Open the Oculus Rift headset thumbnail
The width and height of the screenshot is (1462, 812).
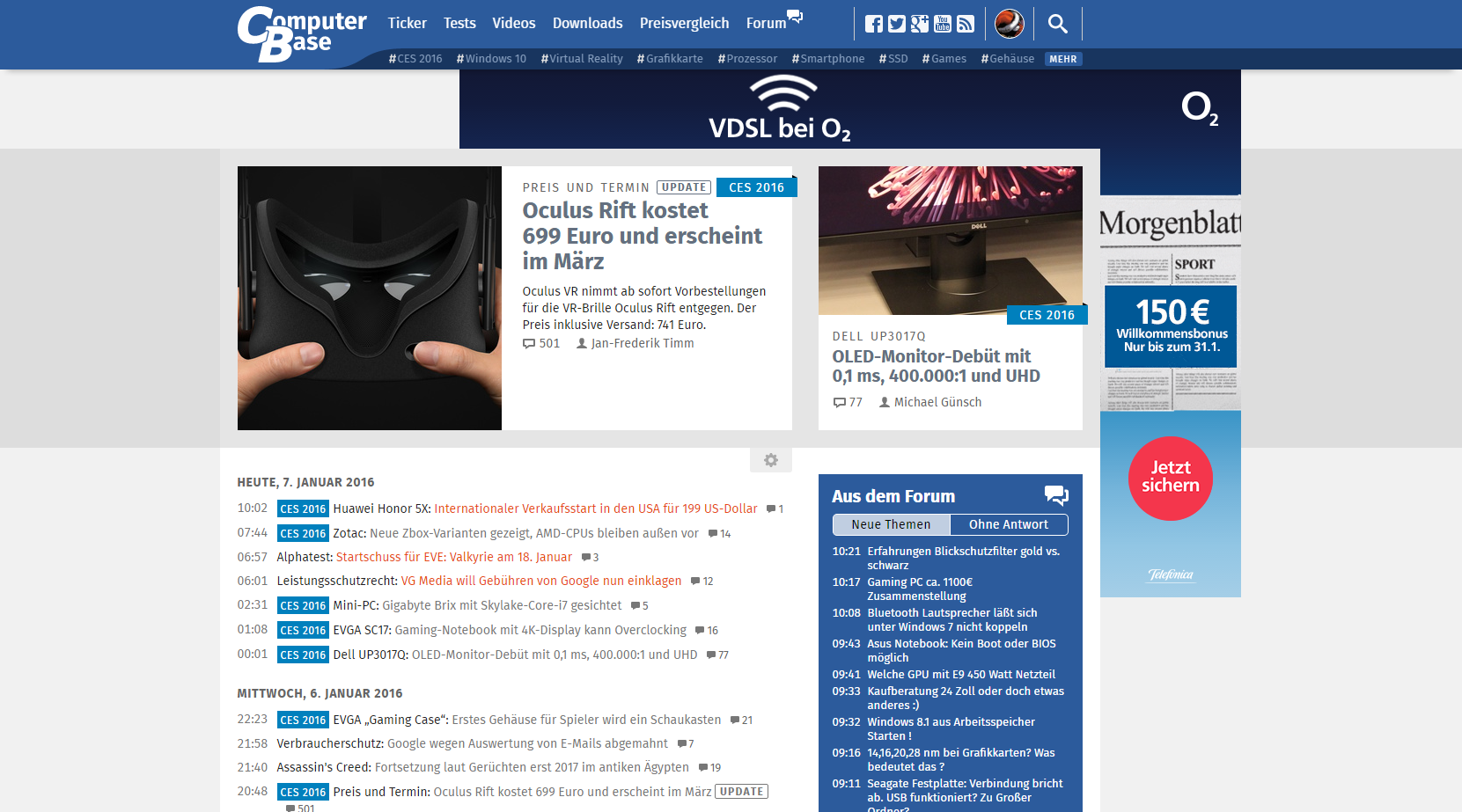coord(370,298)
